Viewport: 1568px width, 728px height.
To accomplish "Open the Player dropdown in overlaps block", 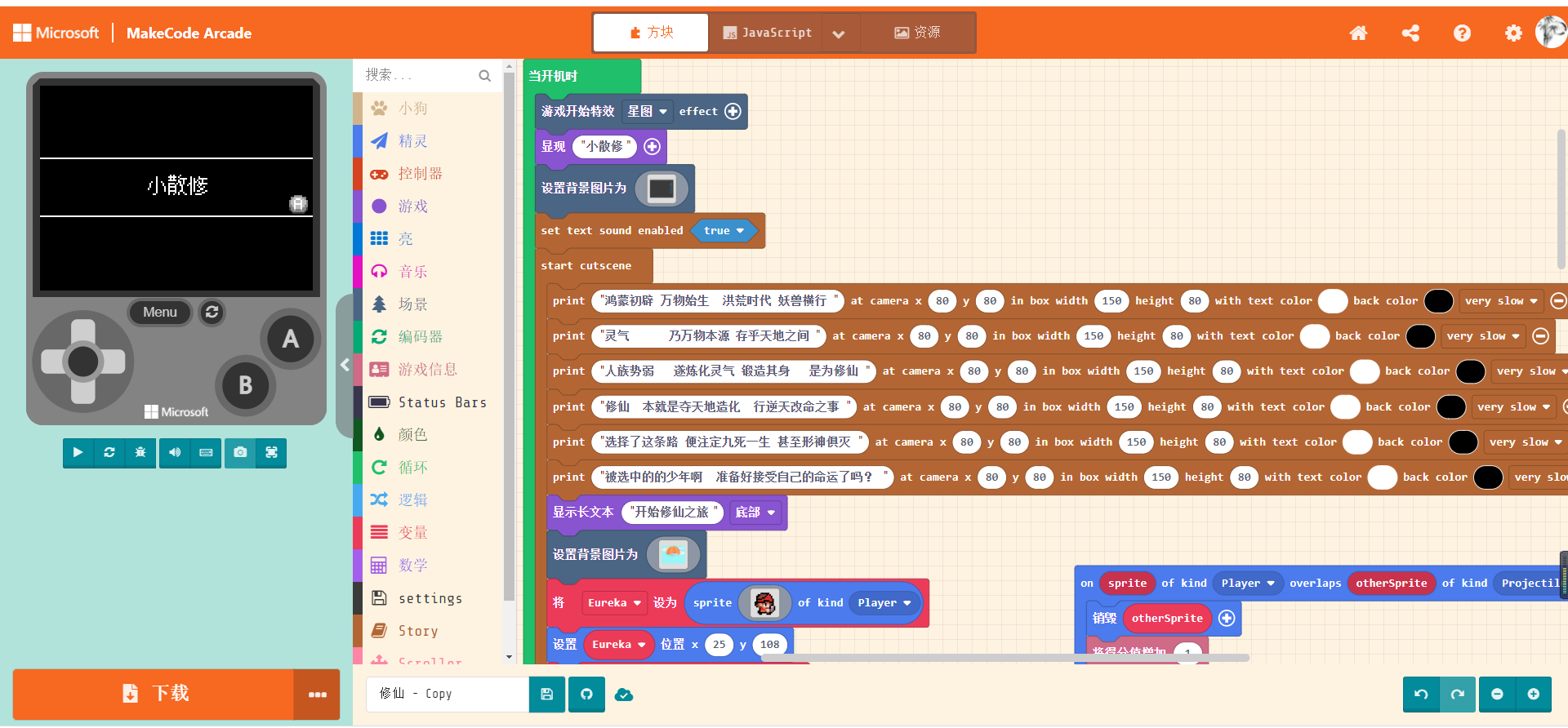I will (x=1248, y=583).
